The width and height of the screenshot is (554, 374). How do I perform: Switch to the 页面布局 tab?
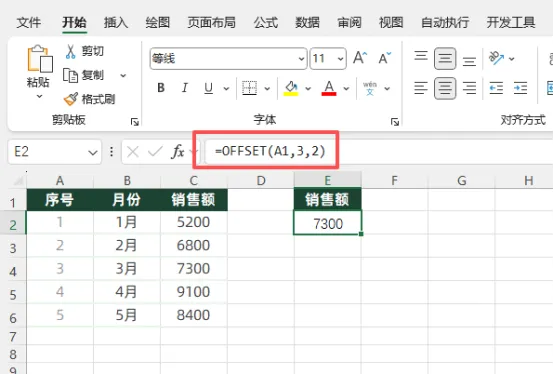(212, 23)
